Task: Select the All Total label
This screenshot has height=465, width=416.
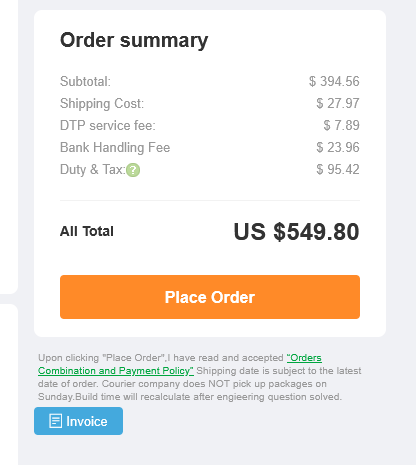Action: tap(87, 231)
